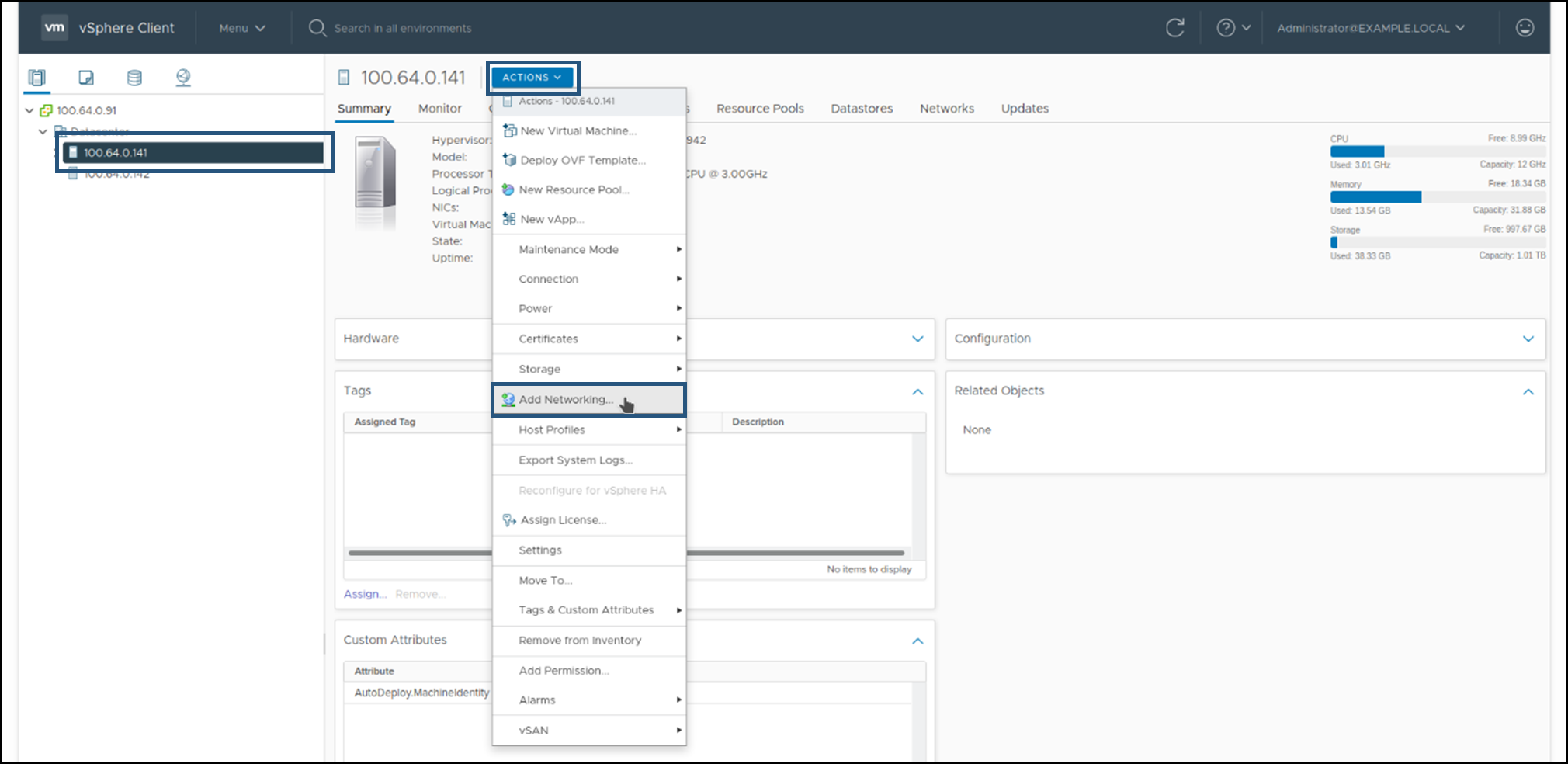Switch to the Updates tab

click(1025, 109)
